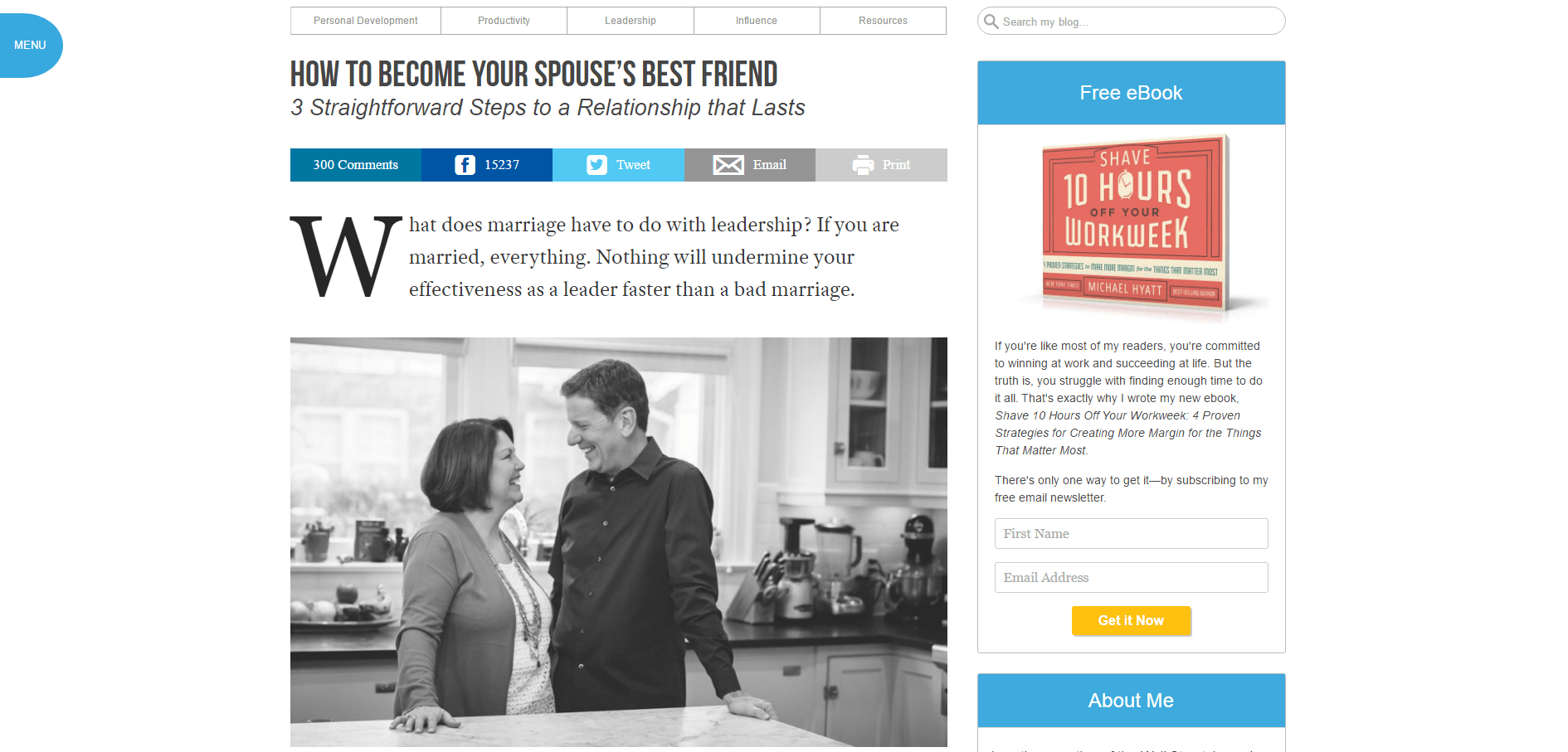Viewport: 1568px width, 752px height.
Task: Focus the Email Address field
Action: tap(1131, 577)
